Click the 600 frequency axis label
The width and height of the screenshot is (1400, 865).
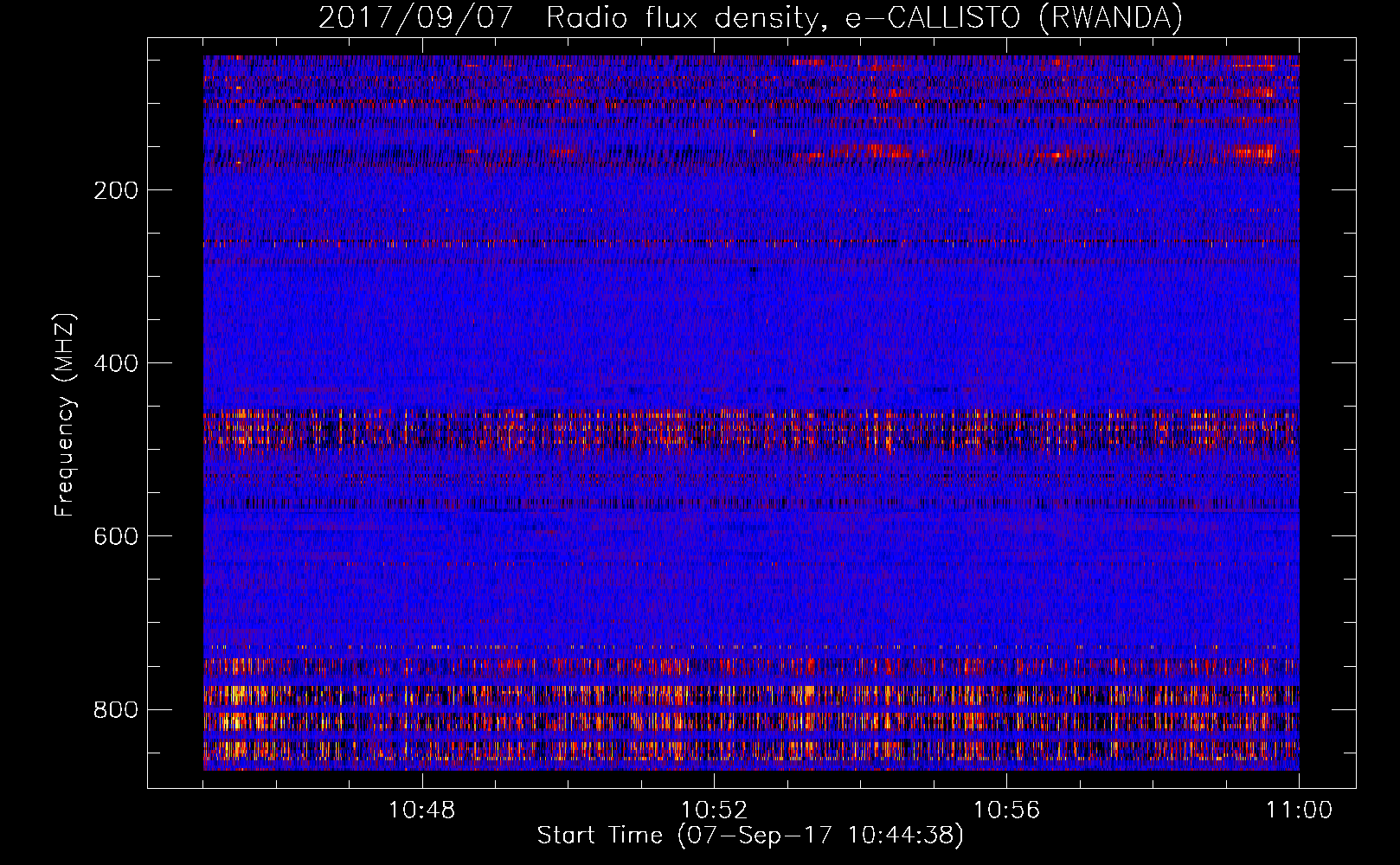116,536
